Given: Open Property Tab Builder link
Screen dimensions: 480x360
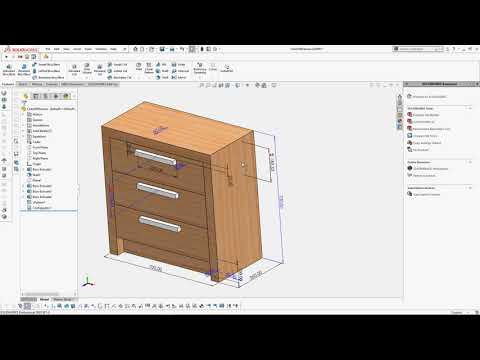Looking at the screenshot, I should 423,115.
